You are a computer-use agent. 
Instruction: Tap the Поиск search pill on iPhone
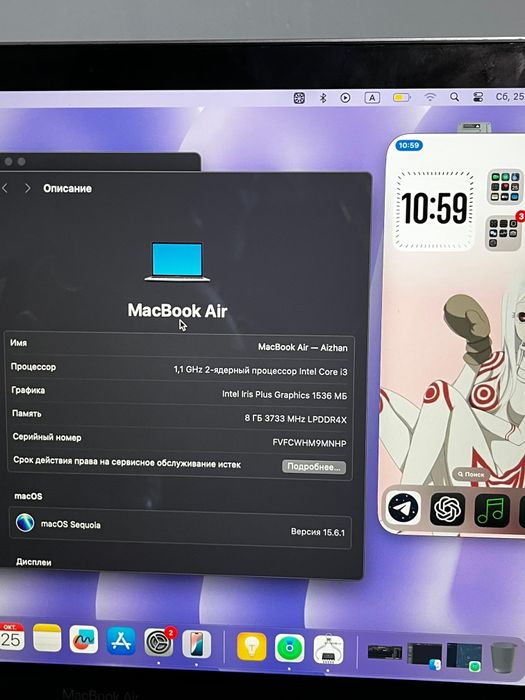471,474
